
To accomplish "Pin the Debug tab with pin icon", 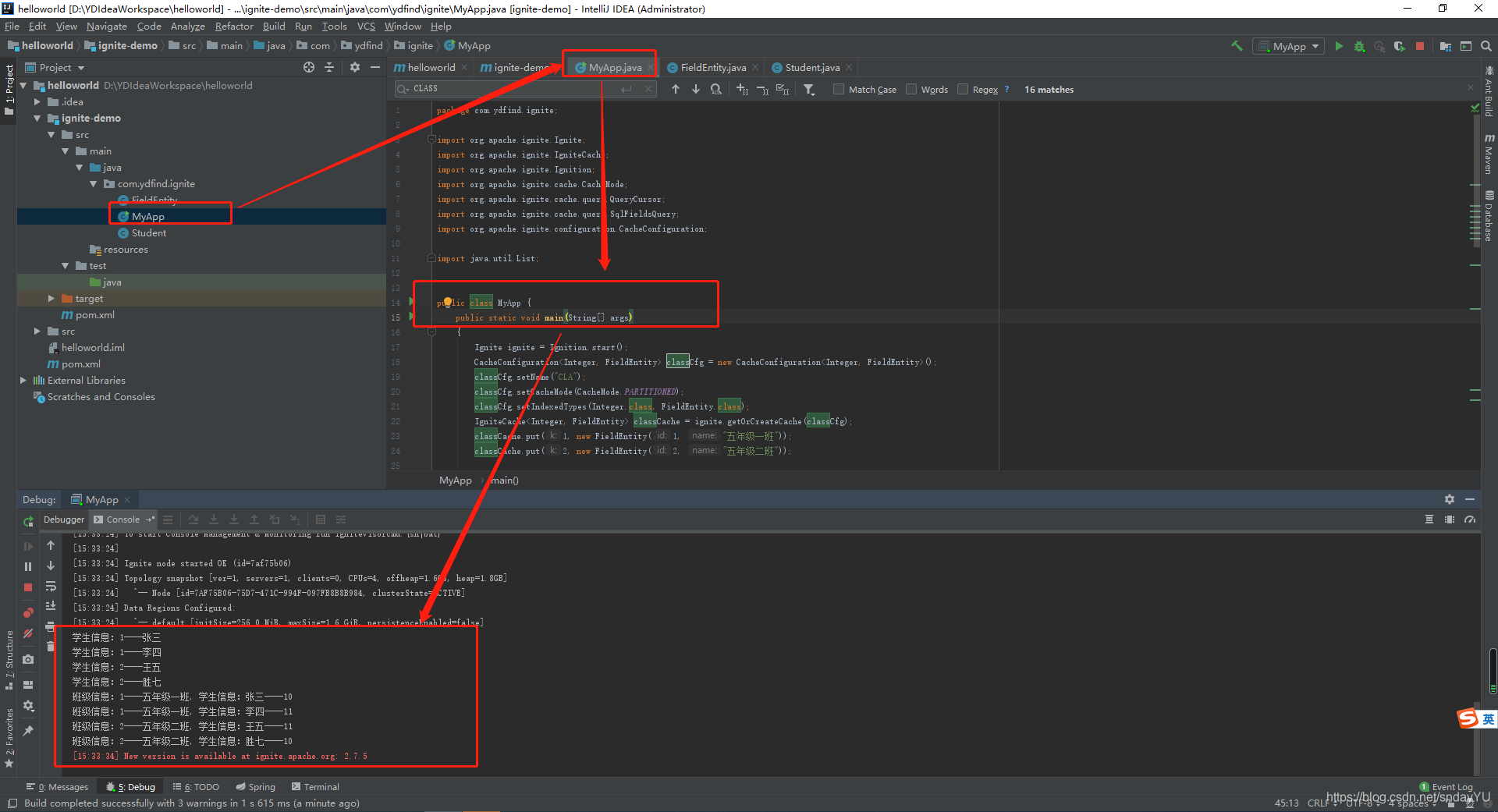I will [28, 731].
